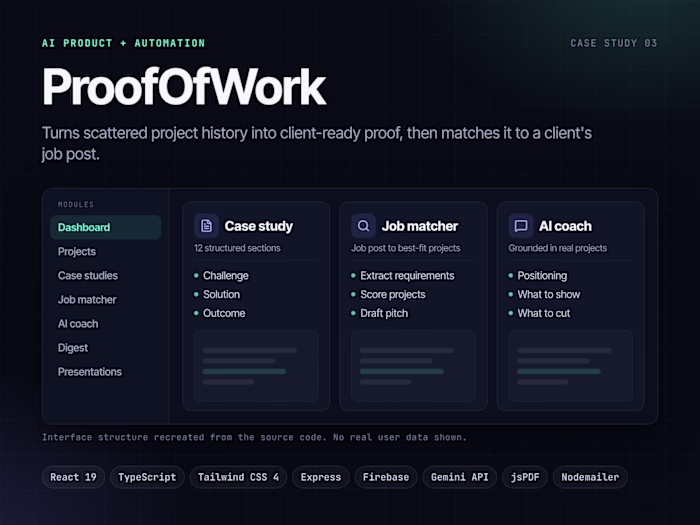Click the What to show bullet
This screenshot has width=700, height=525.
point(544,294)
